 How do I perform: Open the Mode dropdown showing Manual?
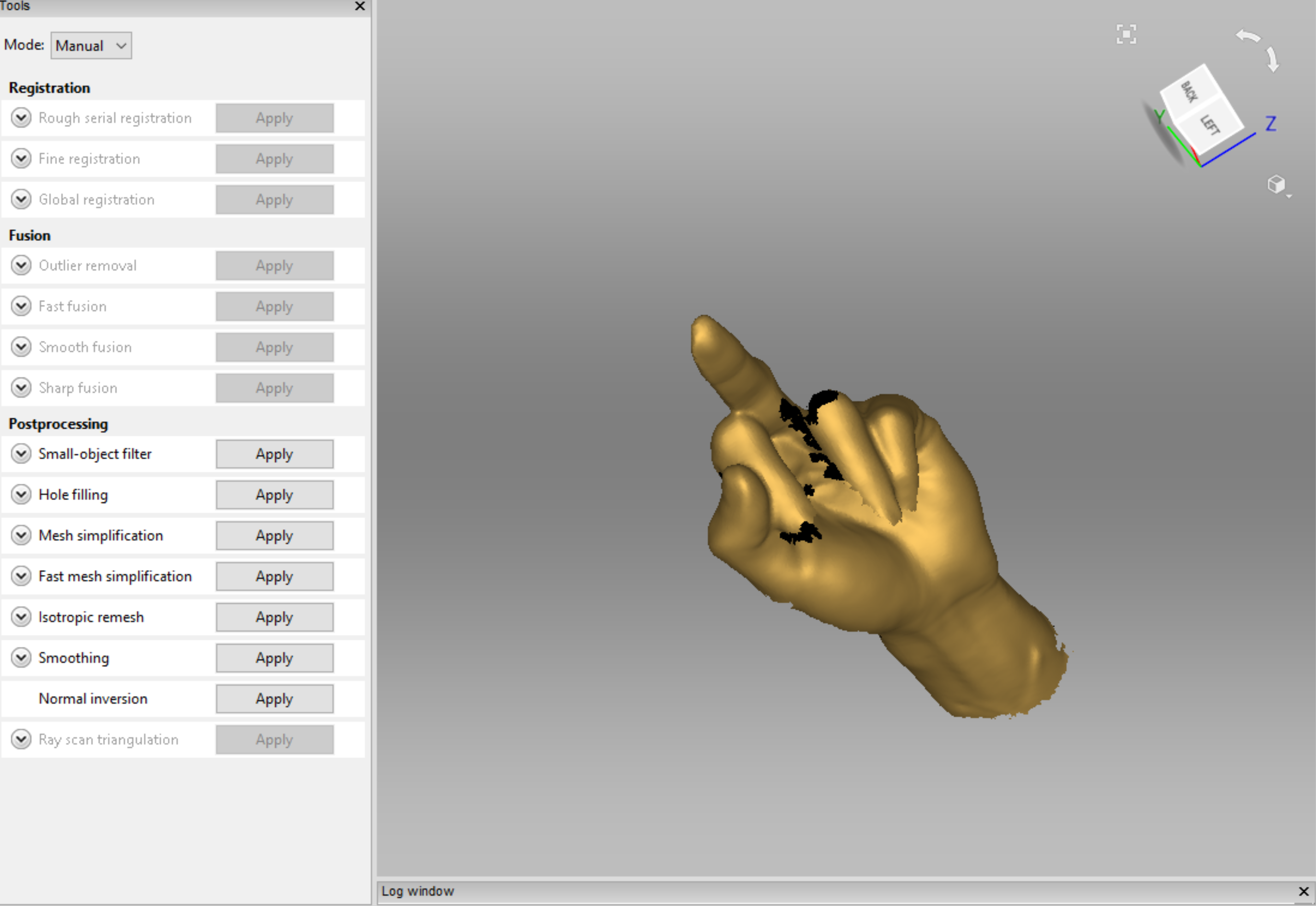[91, 46]
